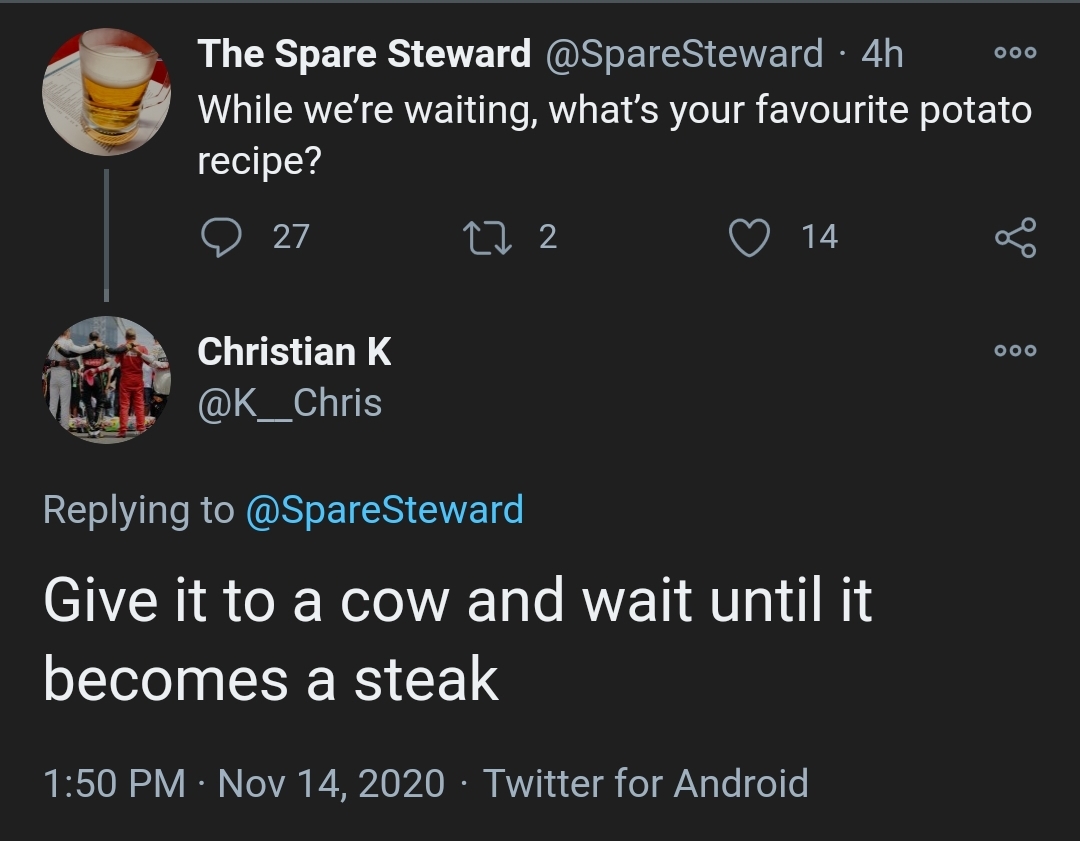Click the @K__Chris username
Image resolution: width=1080 pixels, height=841 pixels.
pyautogui.click(x=290, y=403)
